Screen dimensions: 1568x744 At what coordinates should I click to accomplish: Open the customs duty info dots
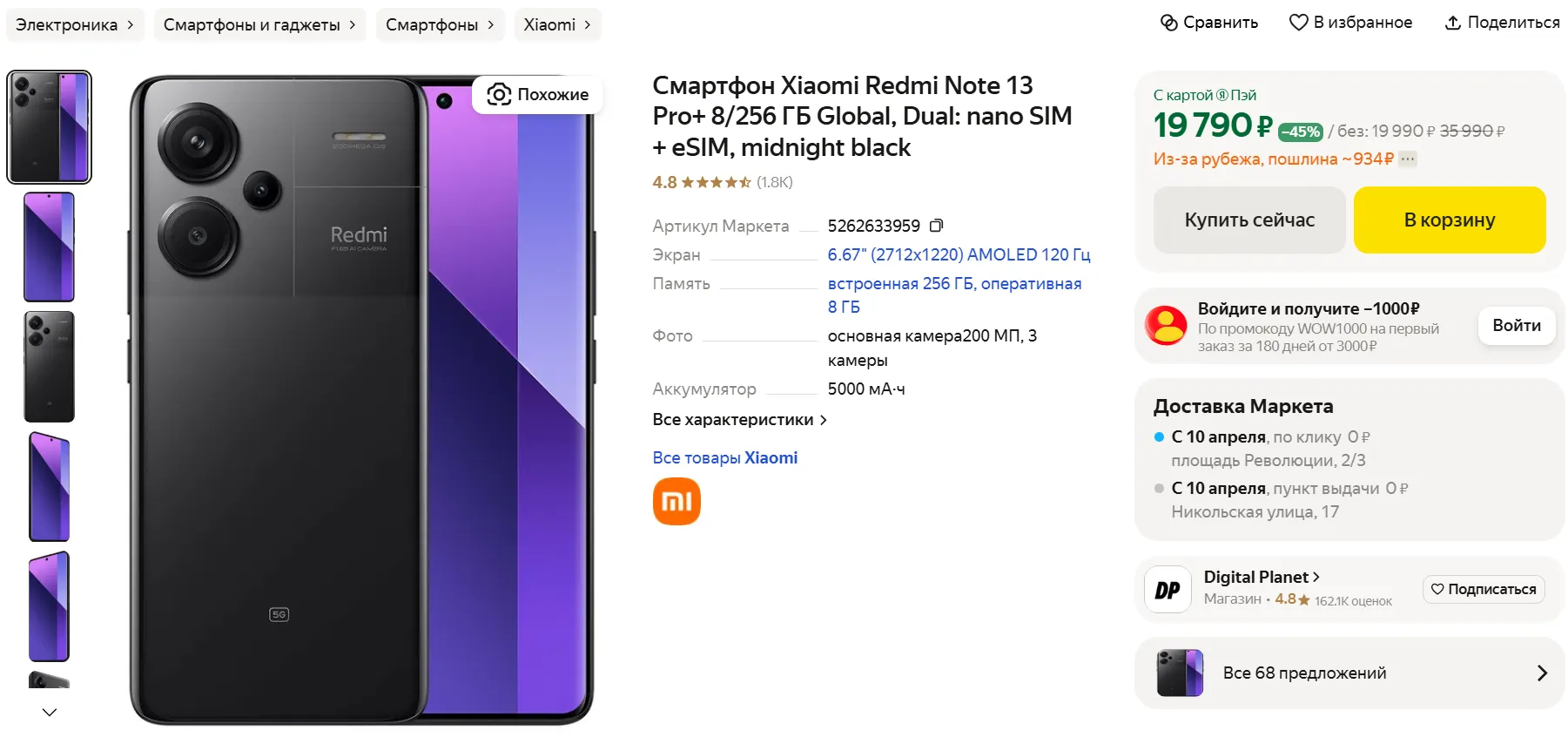coord(1408,159)
